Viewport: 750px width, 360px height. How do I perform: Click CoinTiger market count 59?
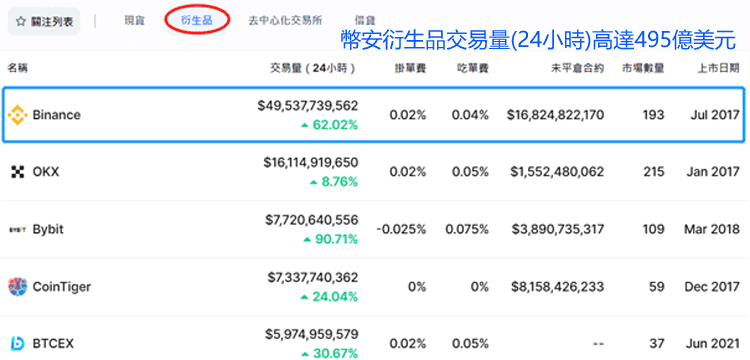point(657,287)
